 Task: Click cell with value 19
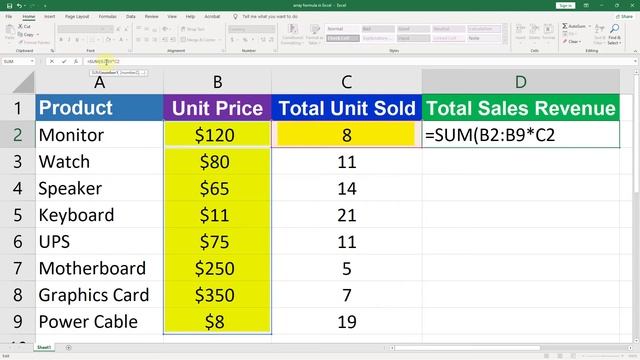click(347, 322)
